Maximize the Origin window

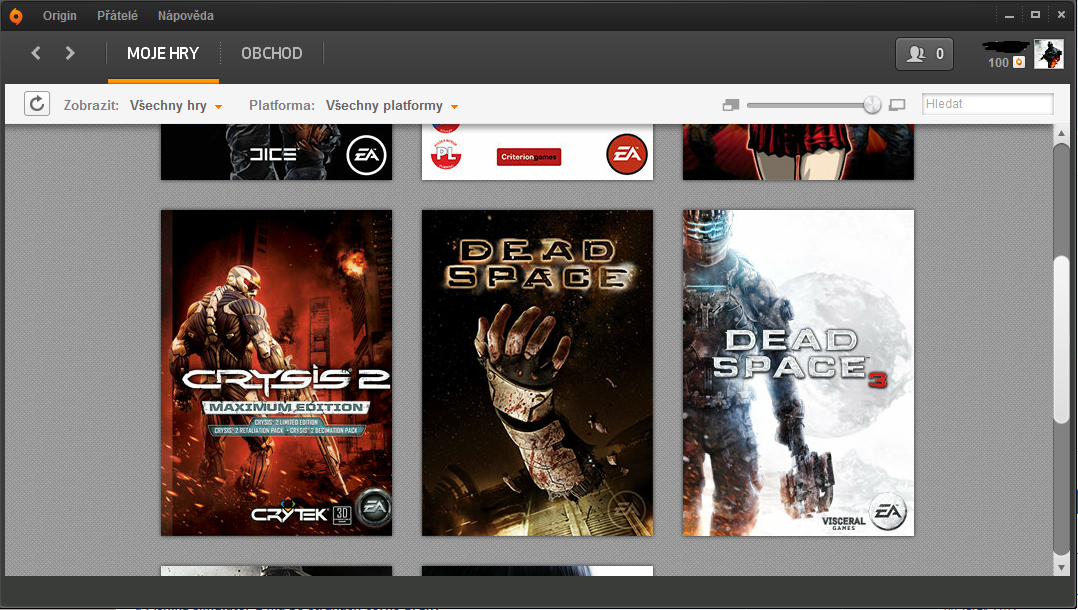[x=1035, y=14]
